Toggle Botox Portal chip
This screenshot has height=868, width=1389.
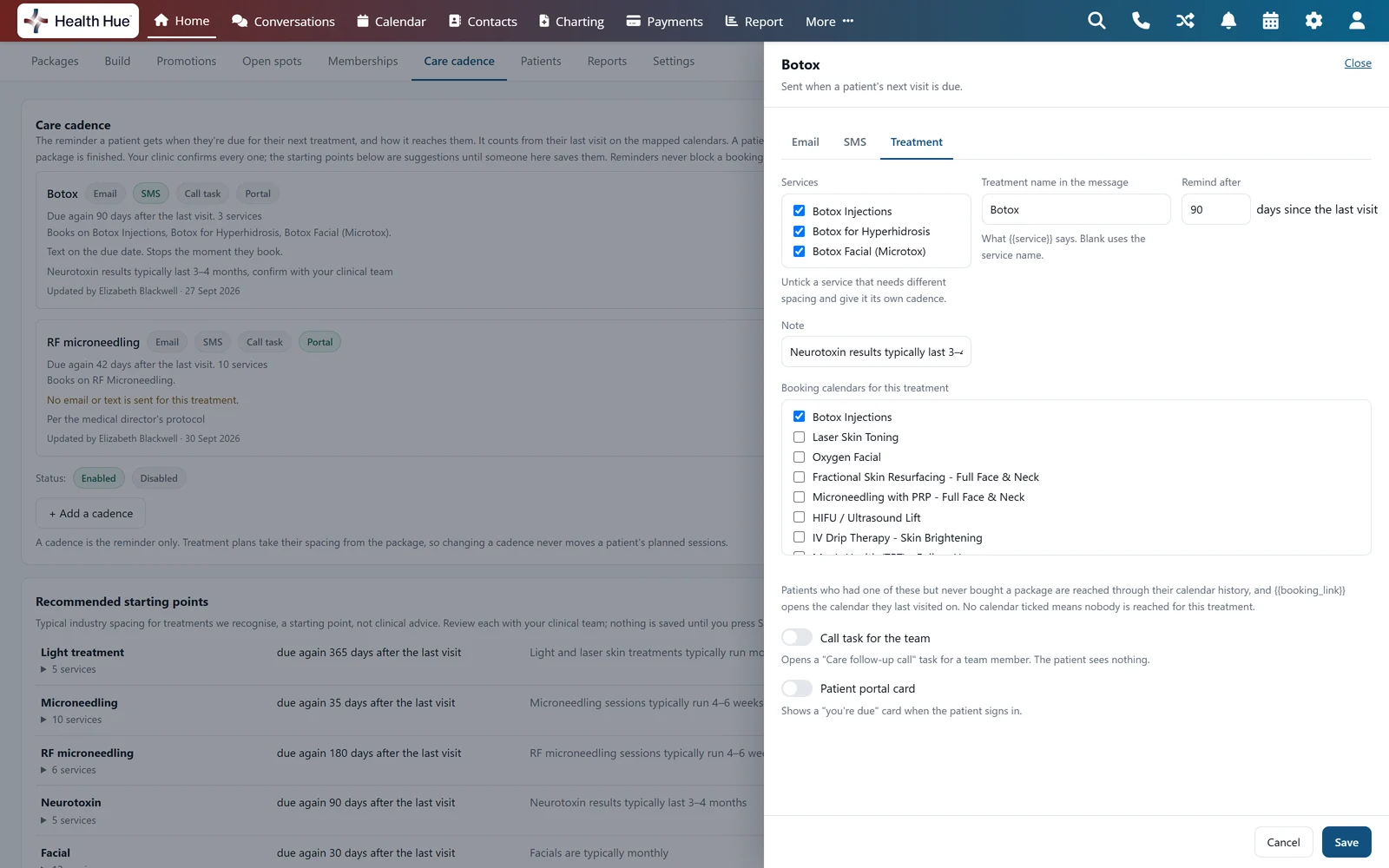pyautogui.click(x=258, y=194)
